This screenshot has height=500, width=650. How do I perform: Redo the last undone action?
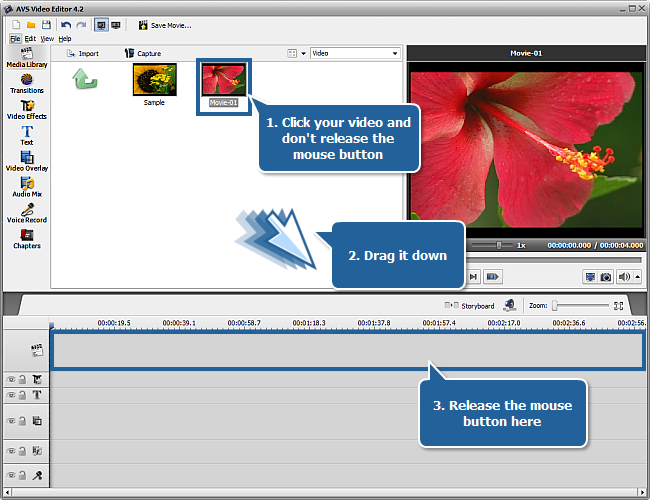[x=81, y=25]
